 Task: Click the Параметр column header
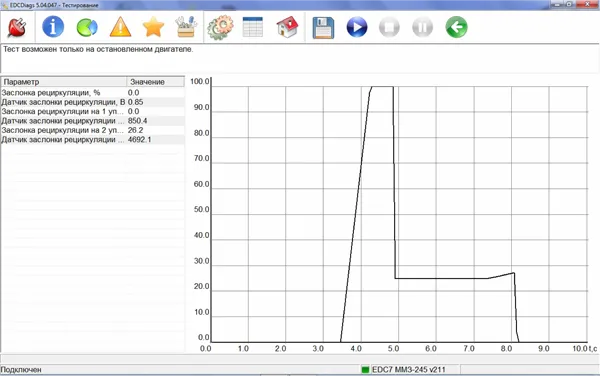pyautogui.click(x=64, y=82)
